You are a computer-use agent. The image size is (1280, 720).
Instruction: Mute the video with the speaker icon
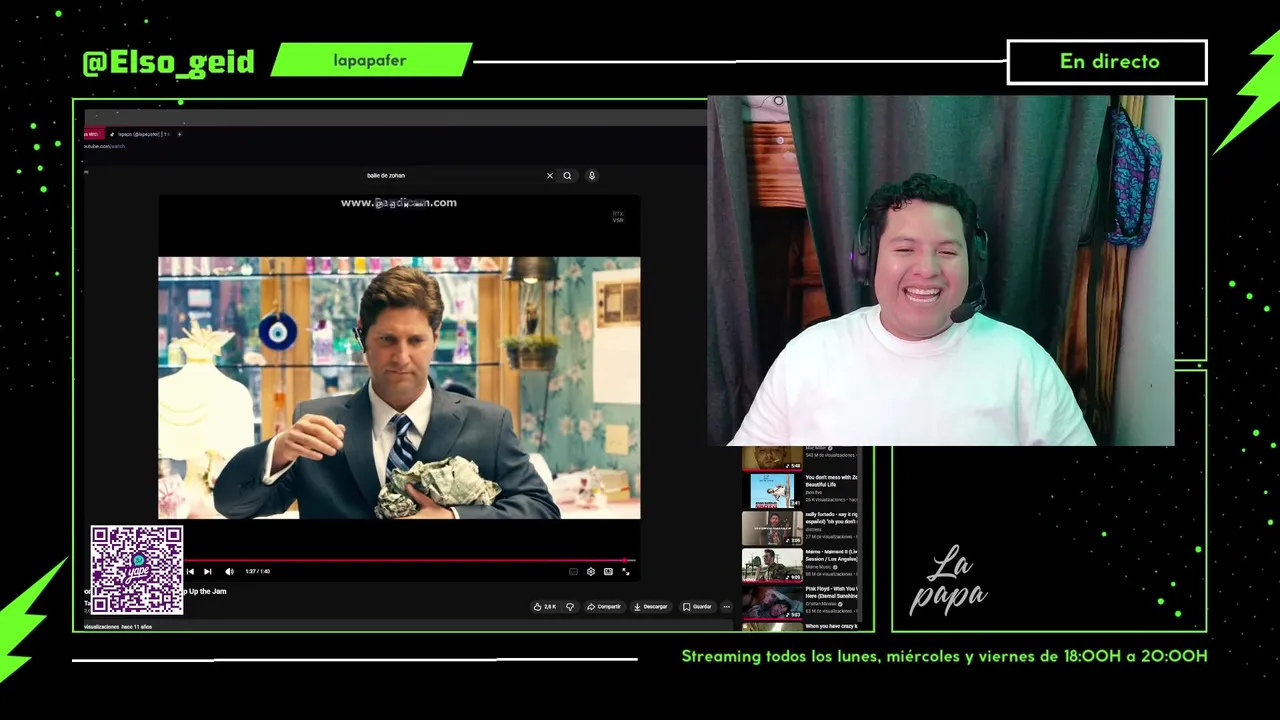229,572
